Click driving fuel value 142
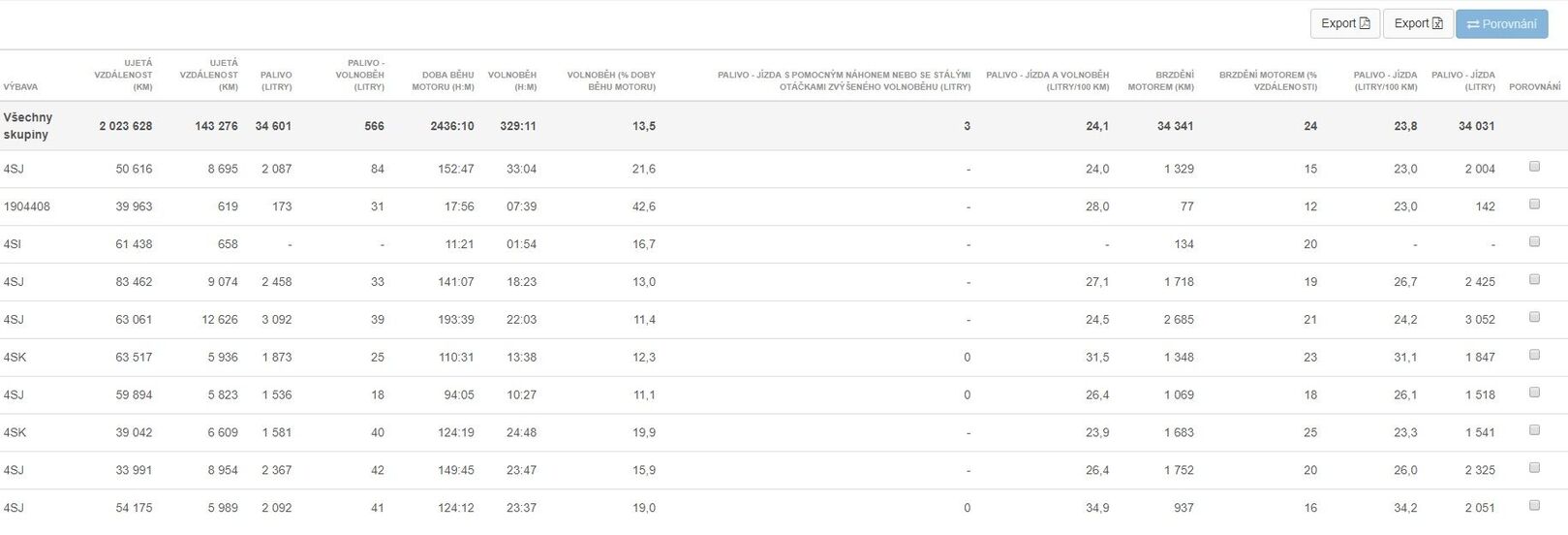1568x535 pixels. coord(1485,206)
